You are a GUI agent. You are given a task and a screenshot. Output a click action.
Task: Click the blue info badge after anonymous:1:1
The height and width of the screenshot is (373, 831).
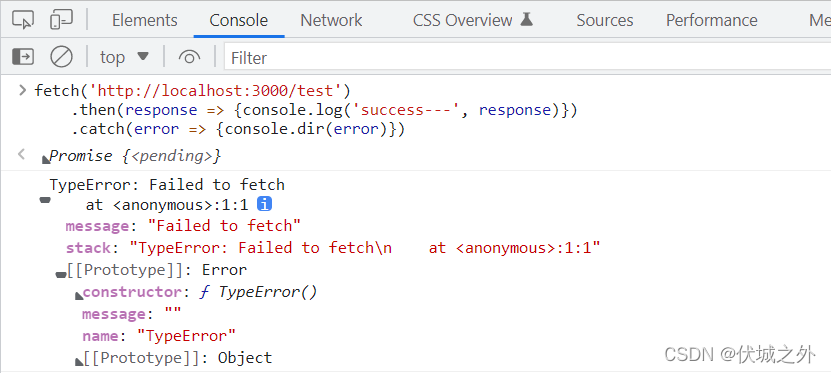point(264,204)
